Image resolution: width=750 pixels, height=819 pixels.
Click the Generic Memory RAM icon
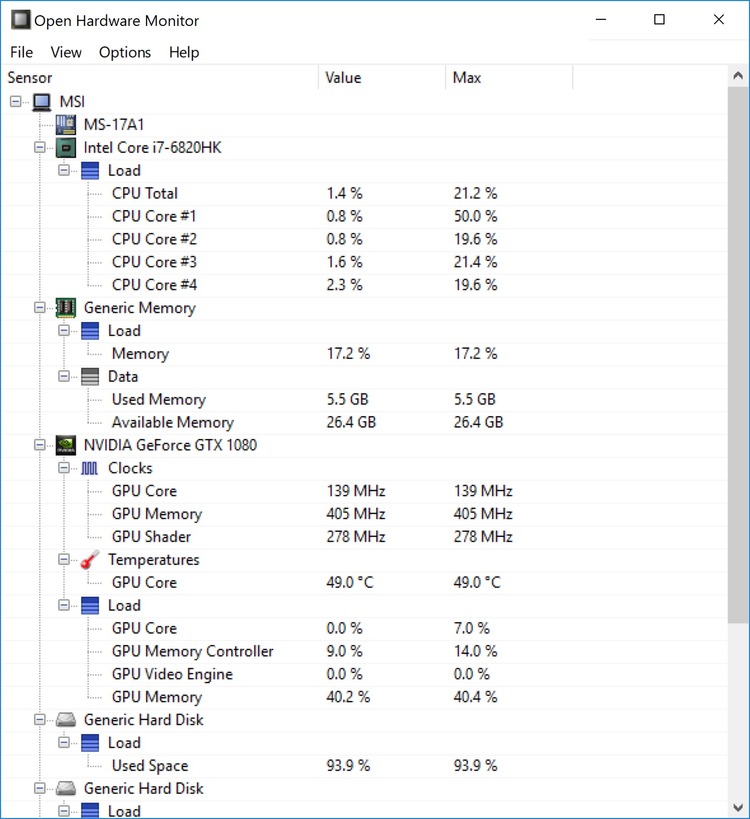(66, 308)
